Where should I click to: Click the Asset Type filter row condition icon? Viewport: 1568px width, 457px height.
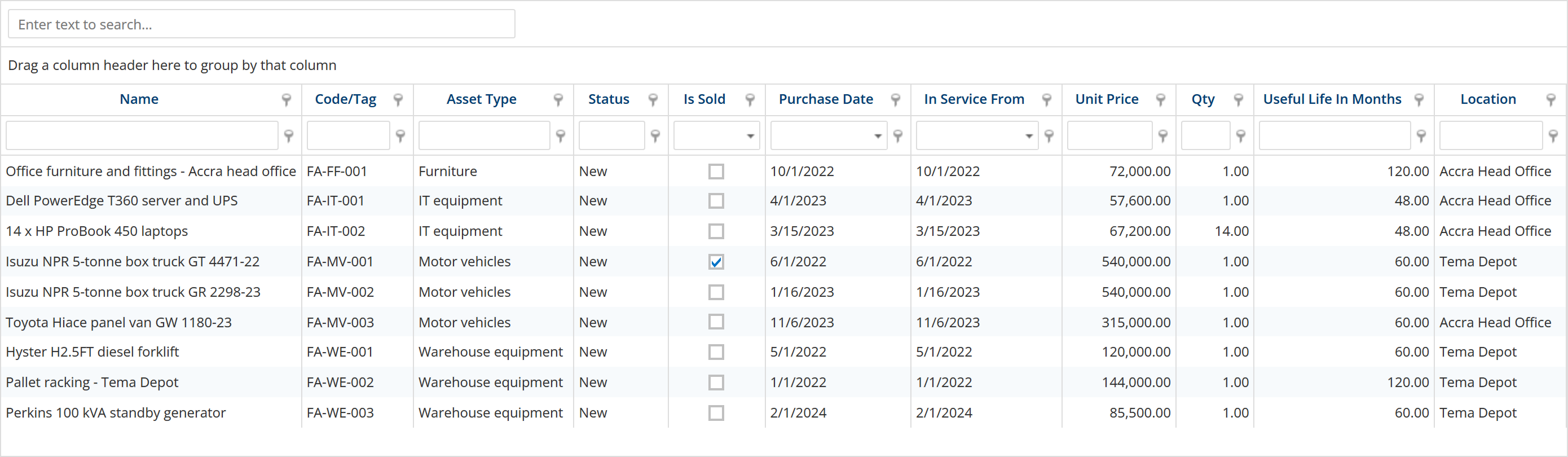pyautogui.click(x=561, y=136)
